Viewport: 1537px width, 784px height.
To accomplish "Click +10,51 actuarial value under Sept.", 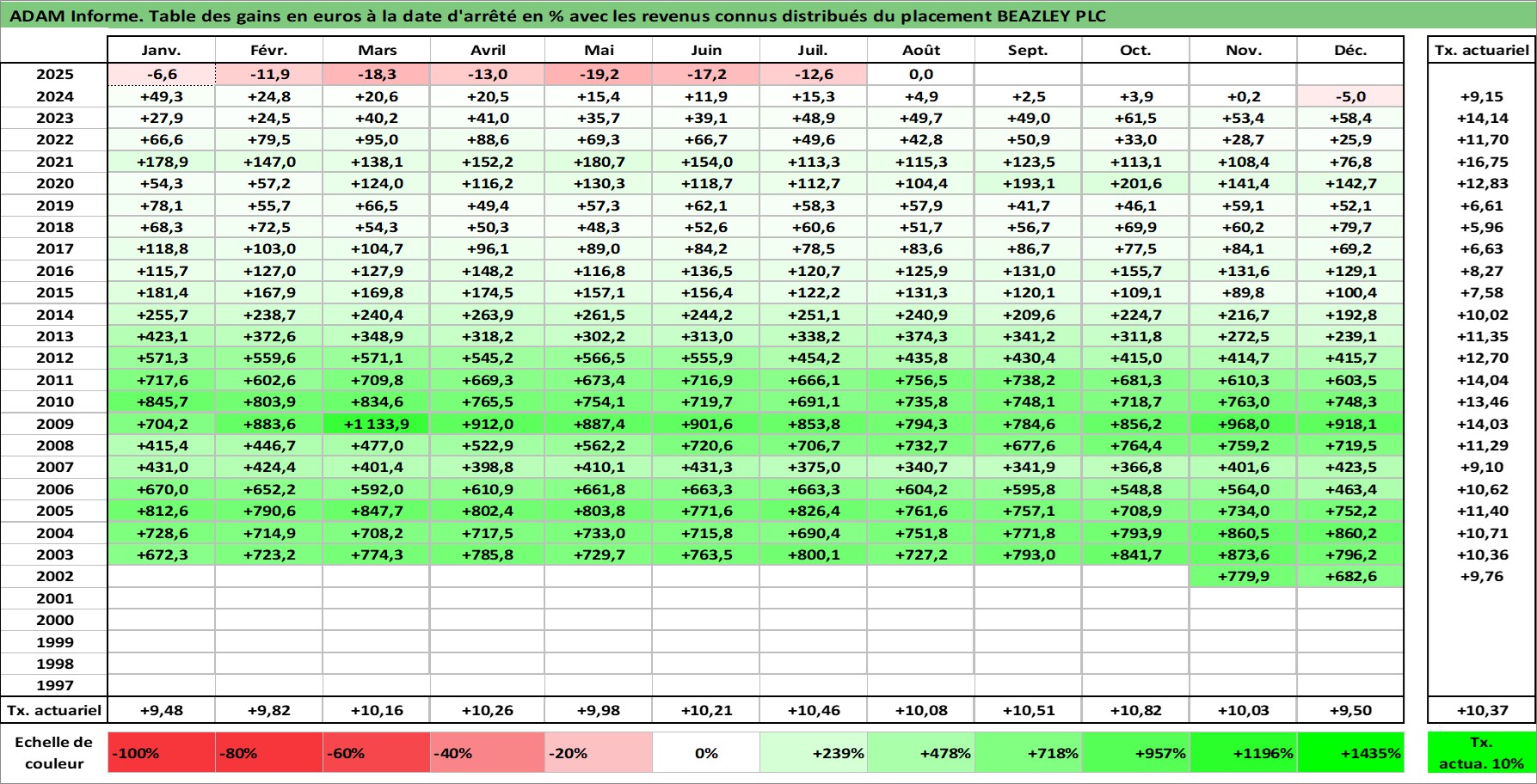I will pyautogui.click(x=1028, y=710).
